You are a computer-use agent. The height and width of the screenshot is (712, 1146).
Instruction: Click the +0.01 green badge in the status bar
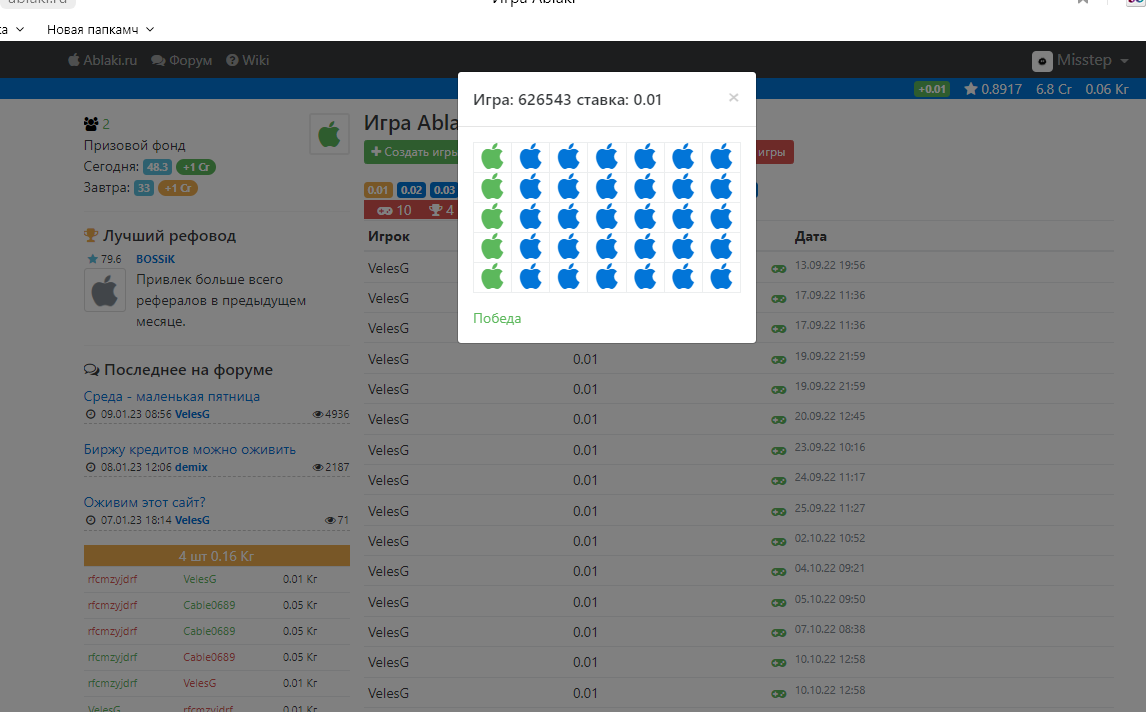(x=932, y=89)
